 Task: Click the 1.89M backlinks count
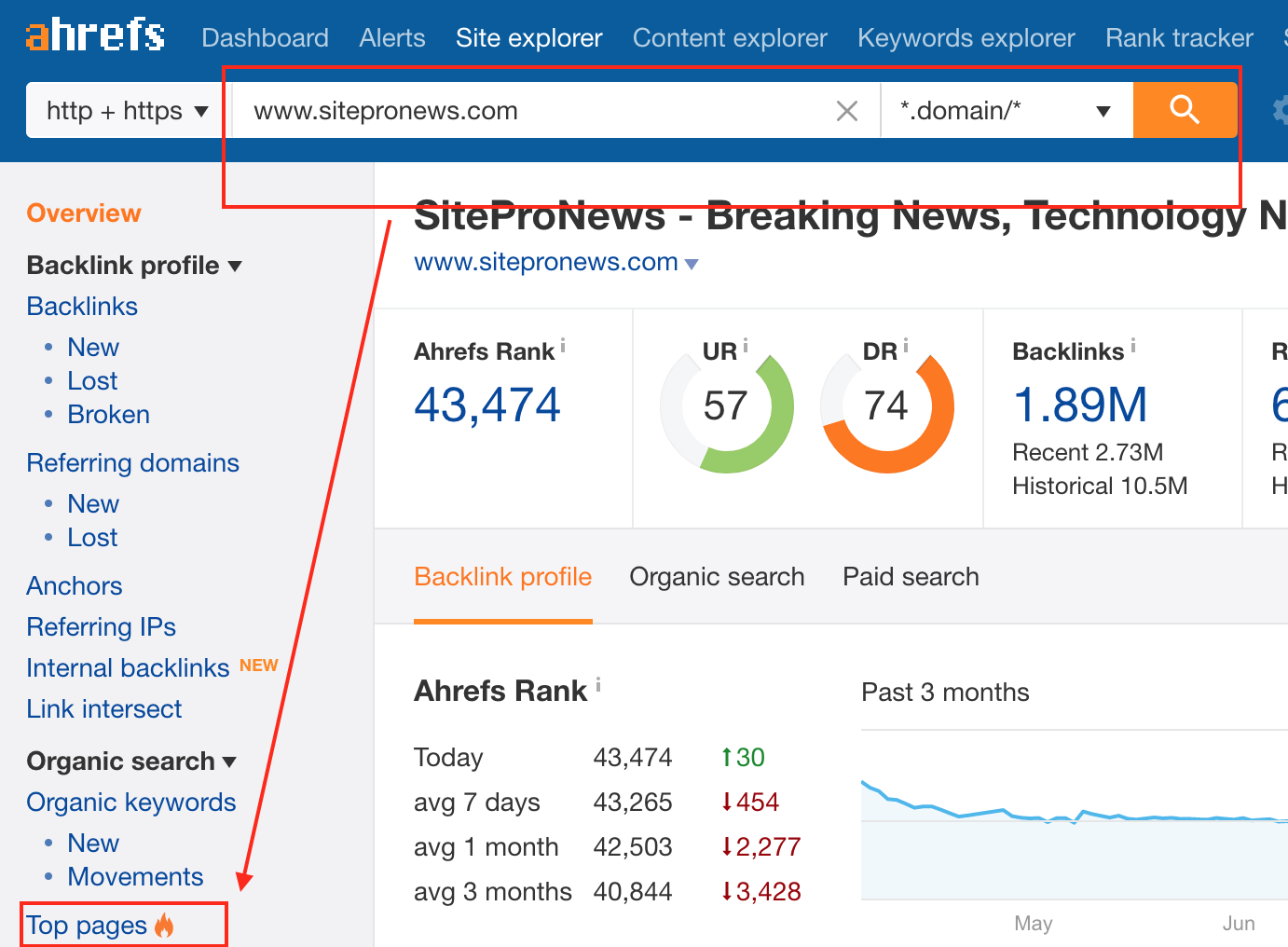coord(1080,405)
